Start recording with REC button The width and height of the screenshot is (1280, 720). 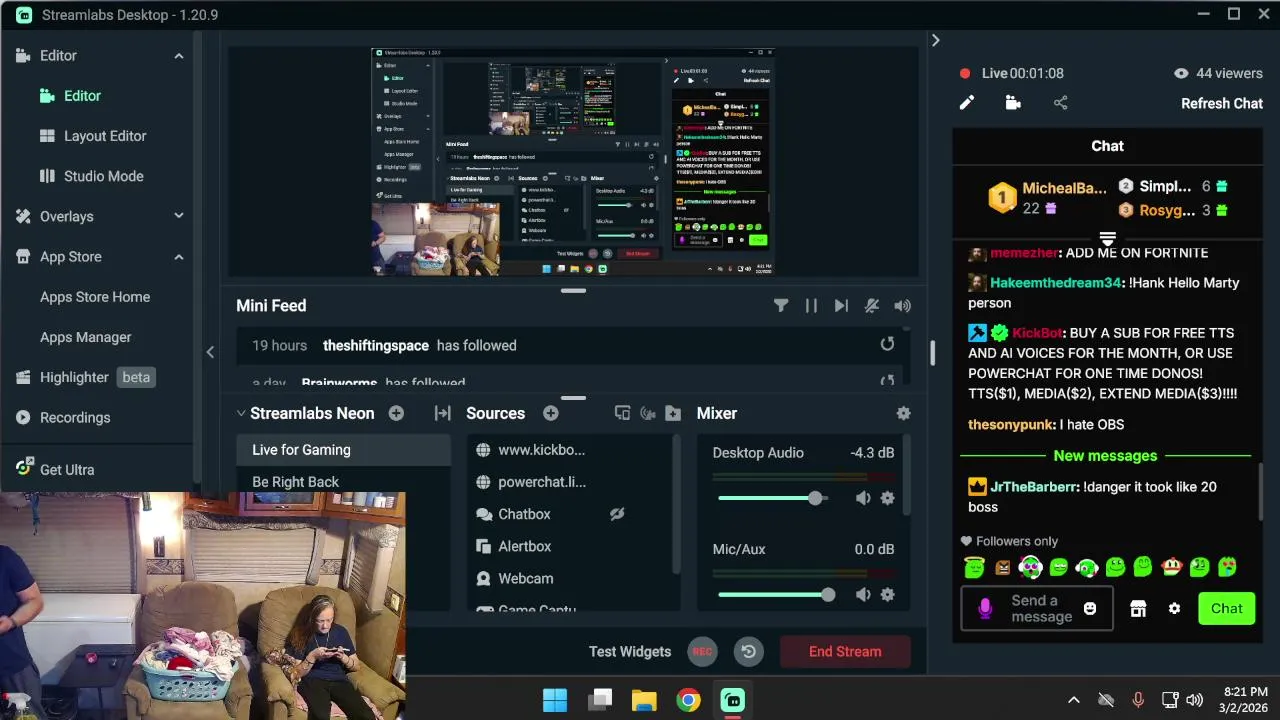pos(702,652)
